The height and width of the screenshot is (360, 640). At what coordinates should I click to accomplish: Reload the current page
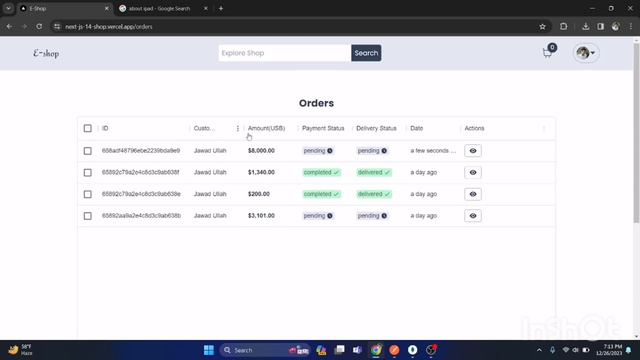39,27
